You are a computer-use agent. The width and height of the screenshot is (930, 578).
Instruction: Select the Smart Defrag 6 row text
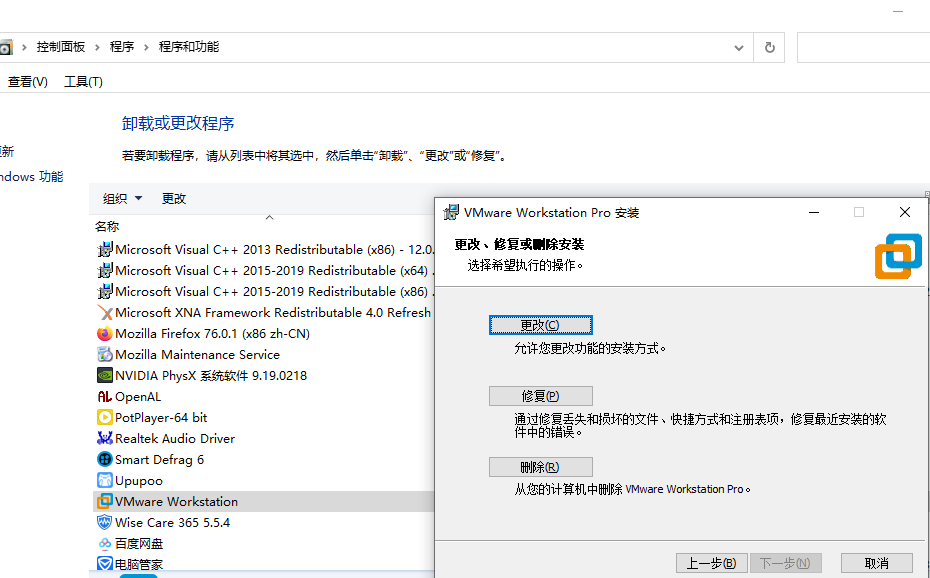(x=160, y=459)
